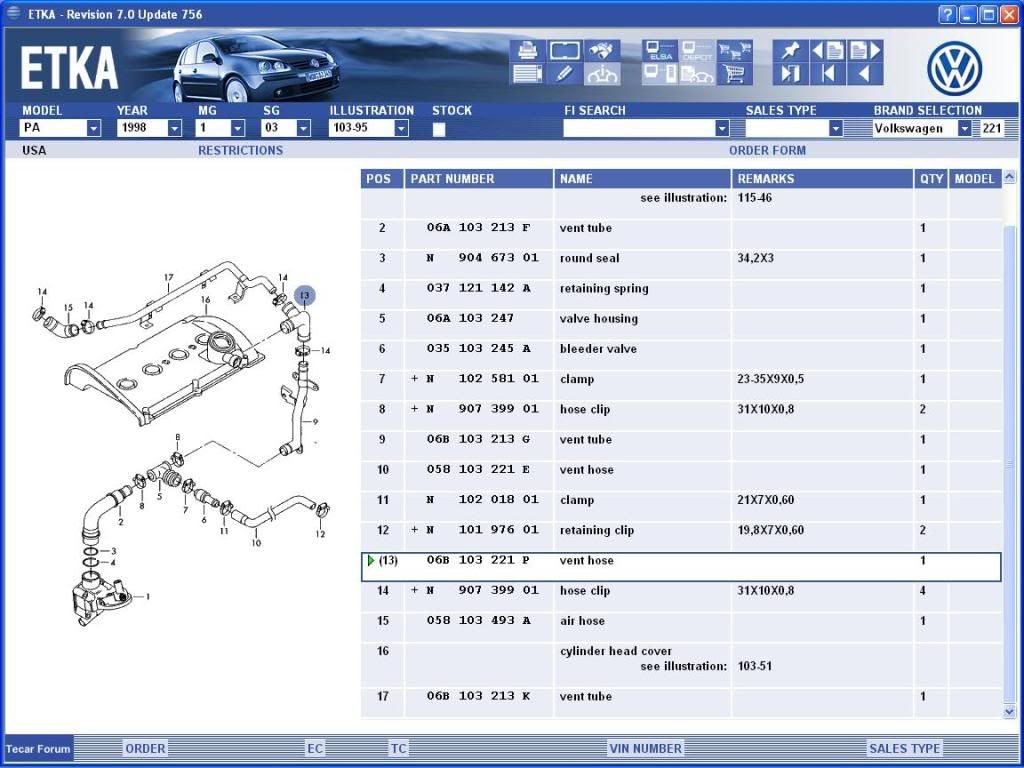This screenshot has height=768, width=1024.
Task: Open the ILLUSTRATION dropdown showing 103-95
Action: (401, 129)
